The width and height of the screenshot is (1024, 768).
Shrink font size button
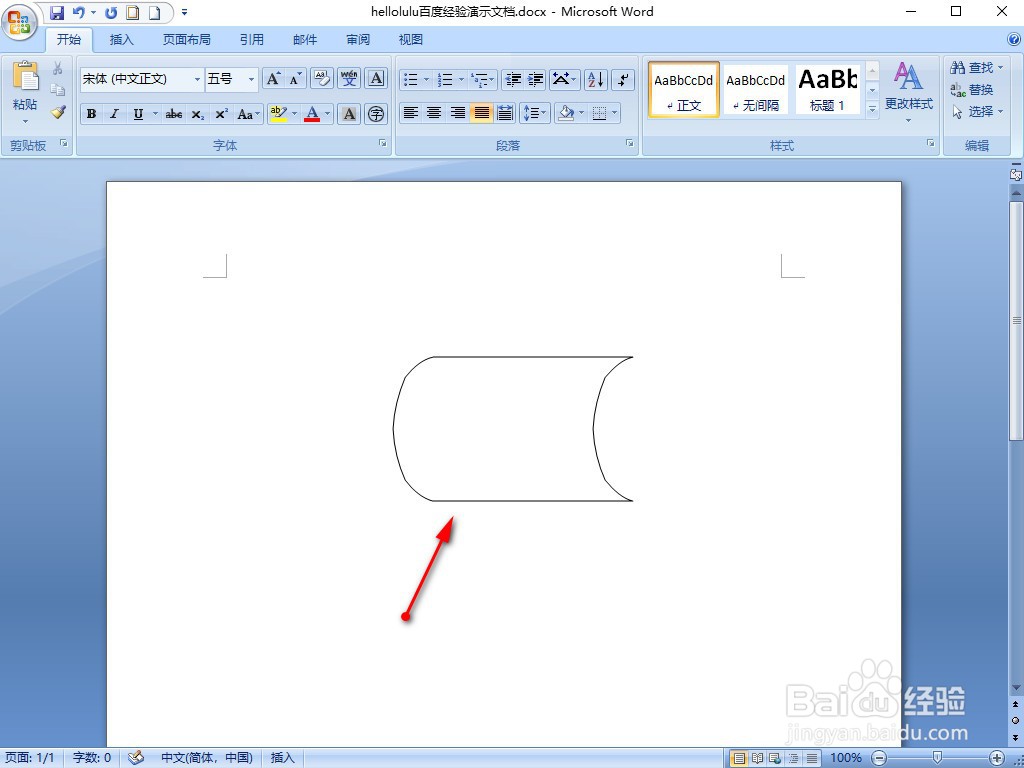click(295, 79)
